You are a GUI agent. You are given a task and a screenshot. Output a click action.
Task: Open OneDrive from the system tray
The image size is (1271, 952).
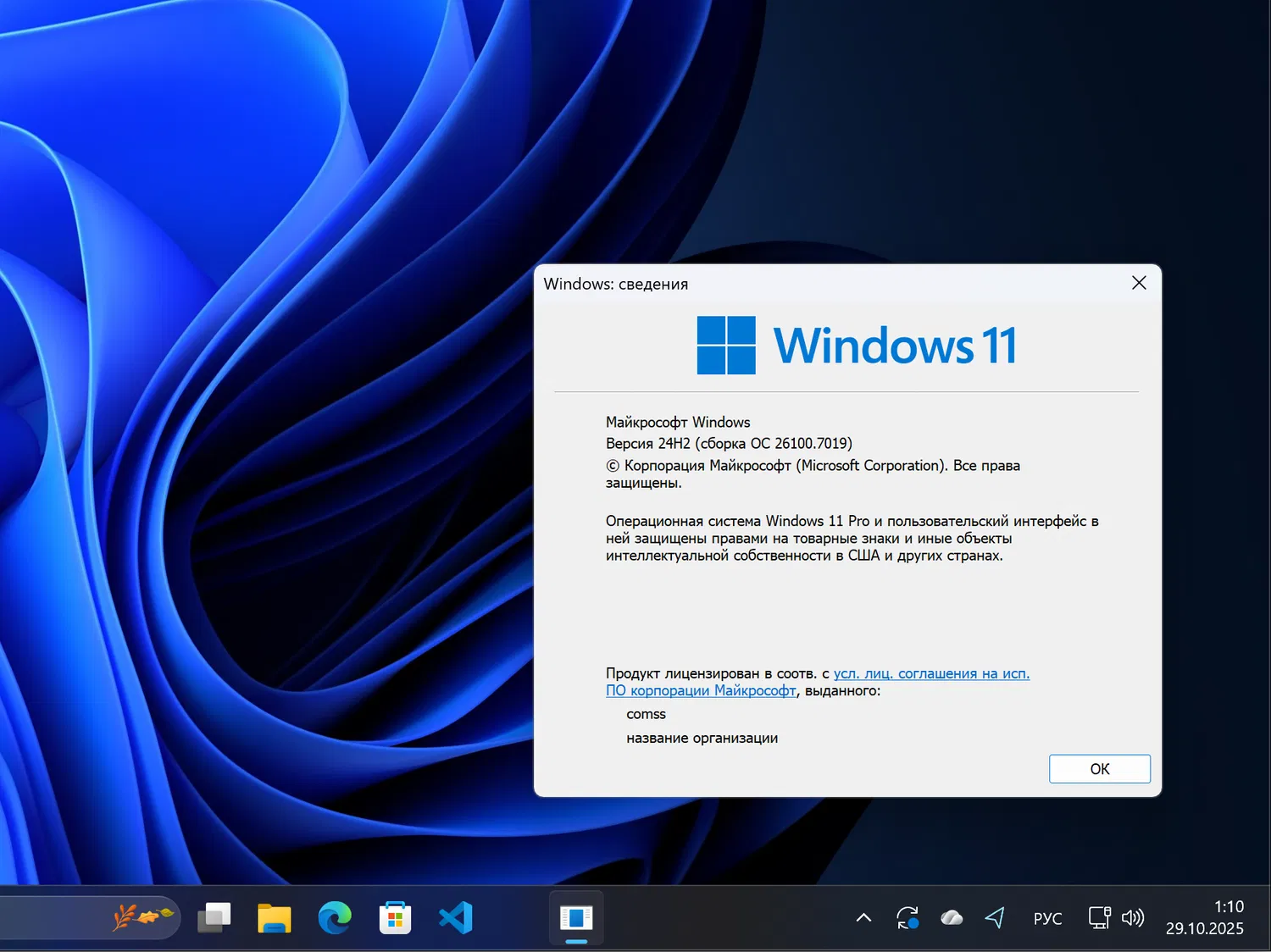(x=952, y=917)
